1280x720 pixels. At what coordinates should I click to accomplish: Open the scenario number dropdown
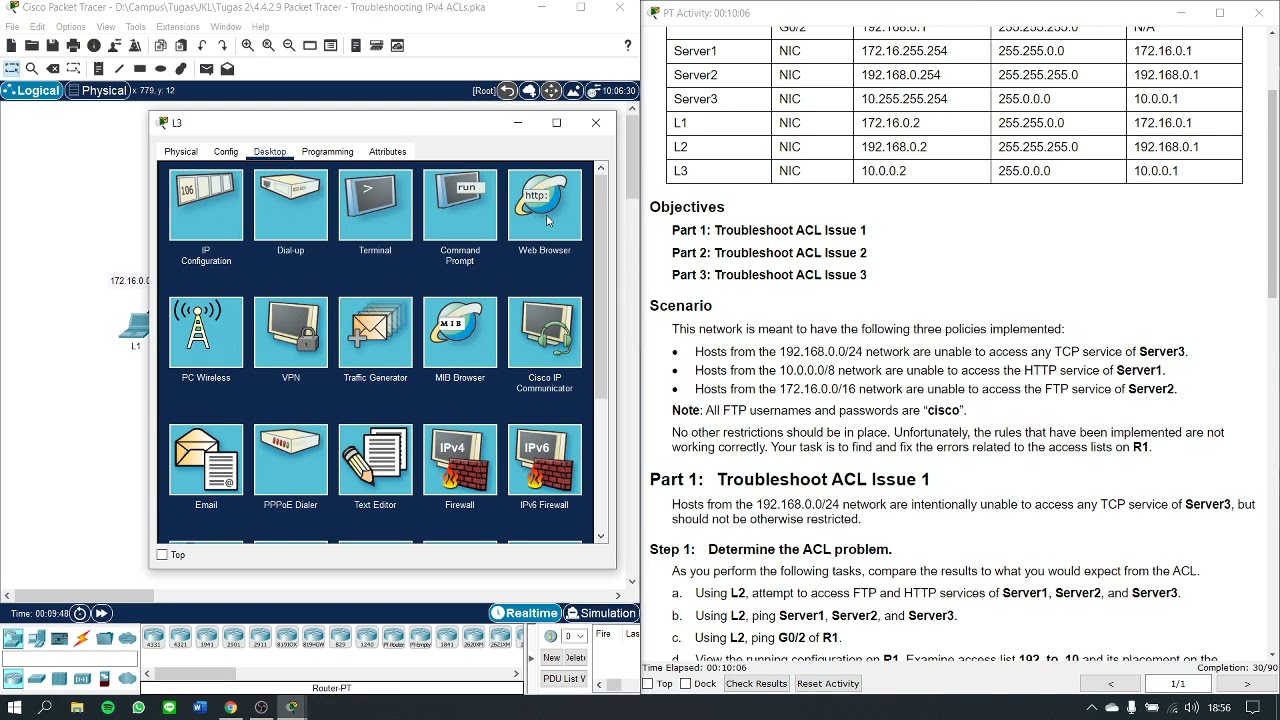(574, 636)
